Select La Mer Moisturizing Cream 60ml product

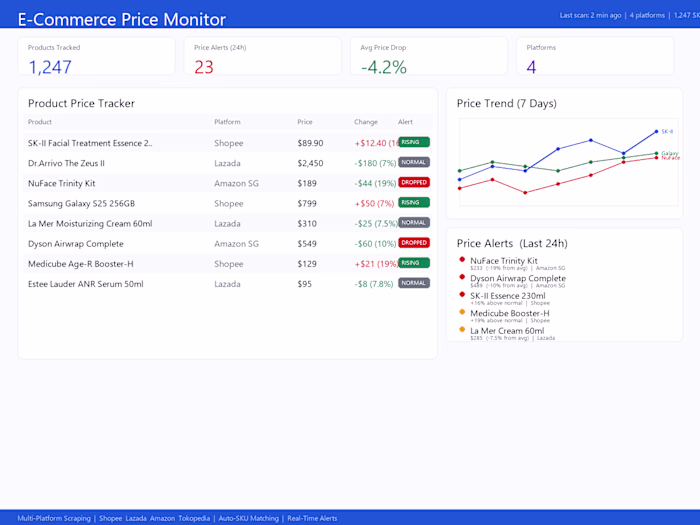tap(90, 224)
